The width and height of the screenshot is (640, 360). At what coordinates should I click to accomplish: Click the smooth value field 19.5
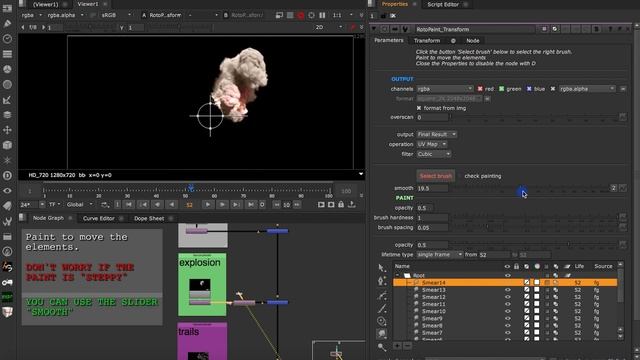pos(432,188)
